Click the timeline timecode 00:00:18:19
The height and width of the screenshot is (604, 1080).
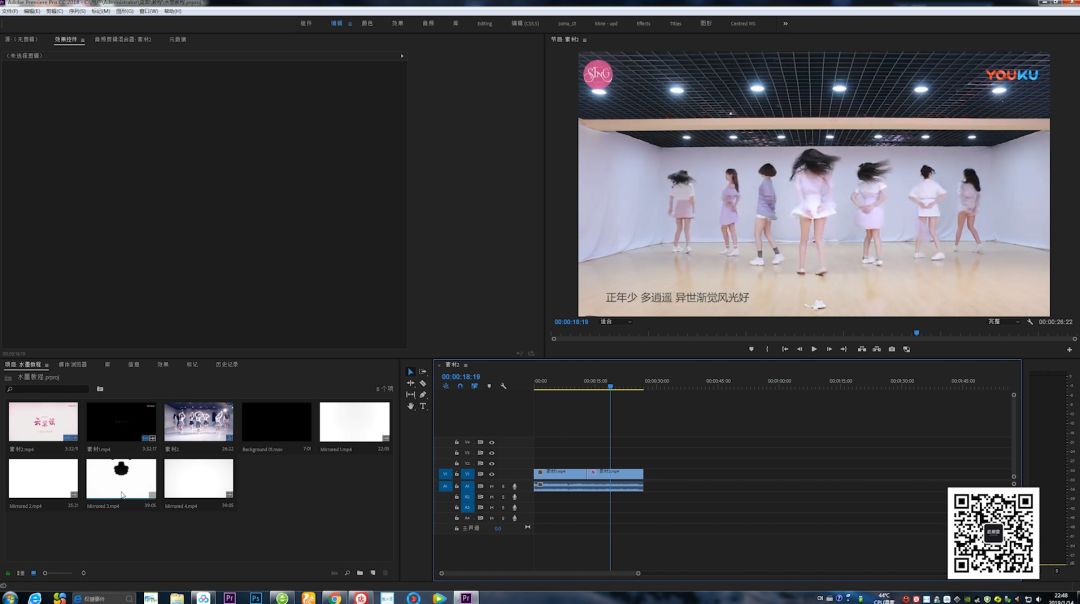[x=461, y=377]
